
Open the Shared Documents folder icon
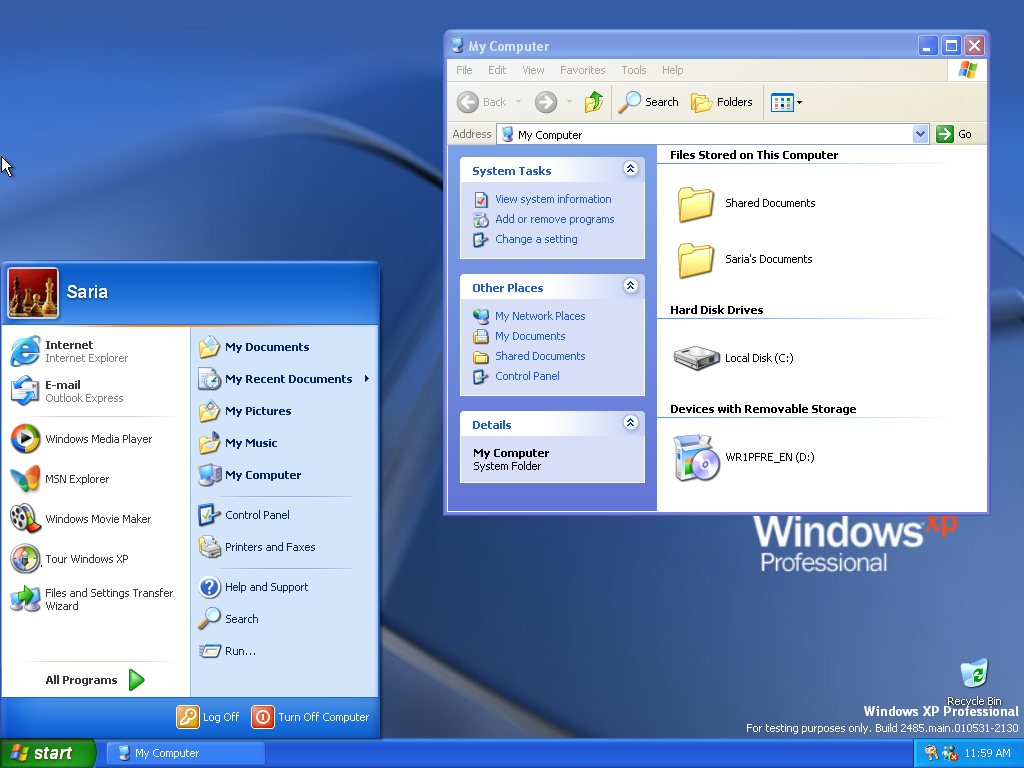pos(696,204)
